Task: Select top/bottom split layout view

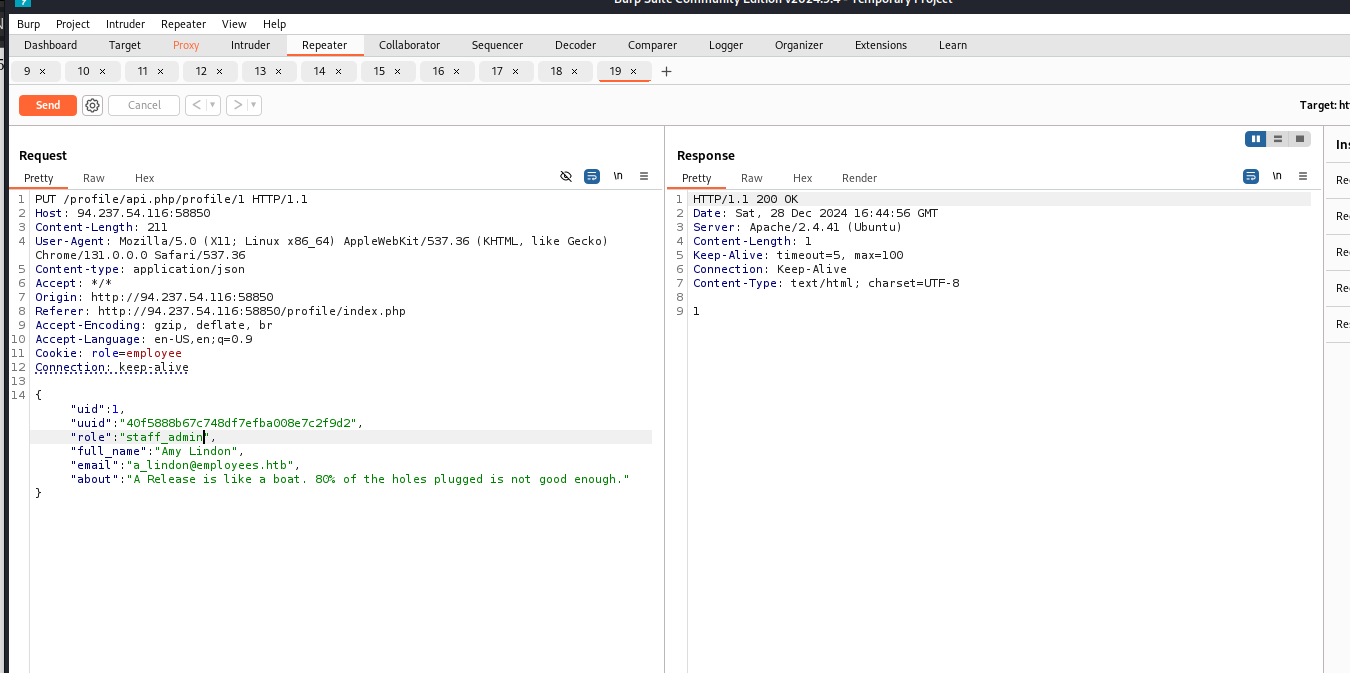Action: coord(1277,139)
